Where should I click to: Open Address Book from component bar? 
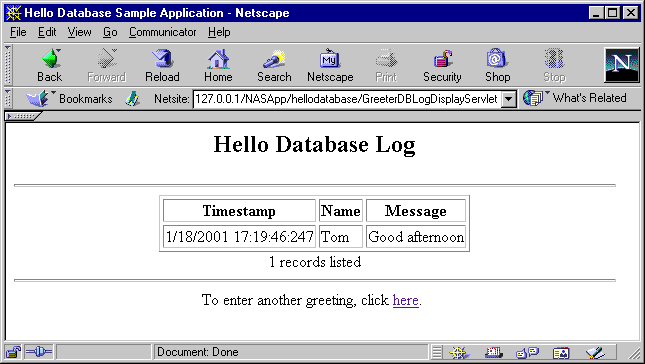pos(561,352)
